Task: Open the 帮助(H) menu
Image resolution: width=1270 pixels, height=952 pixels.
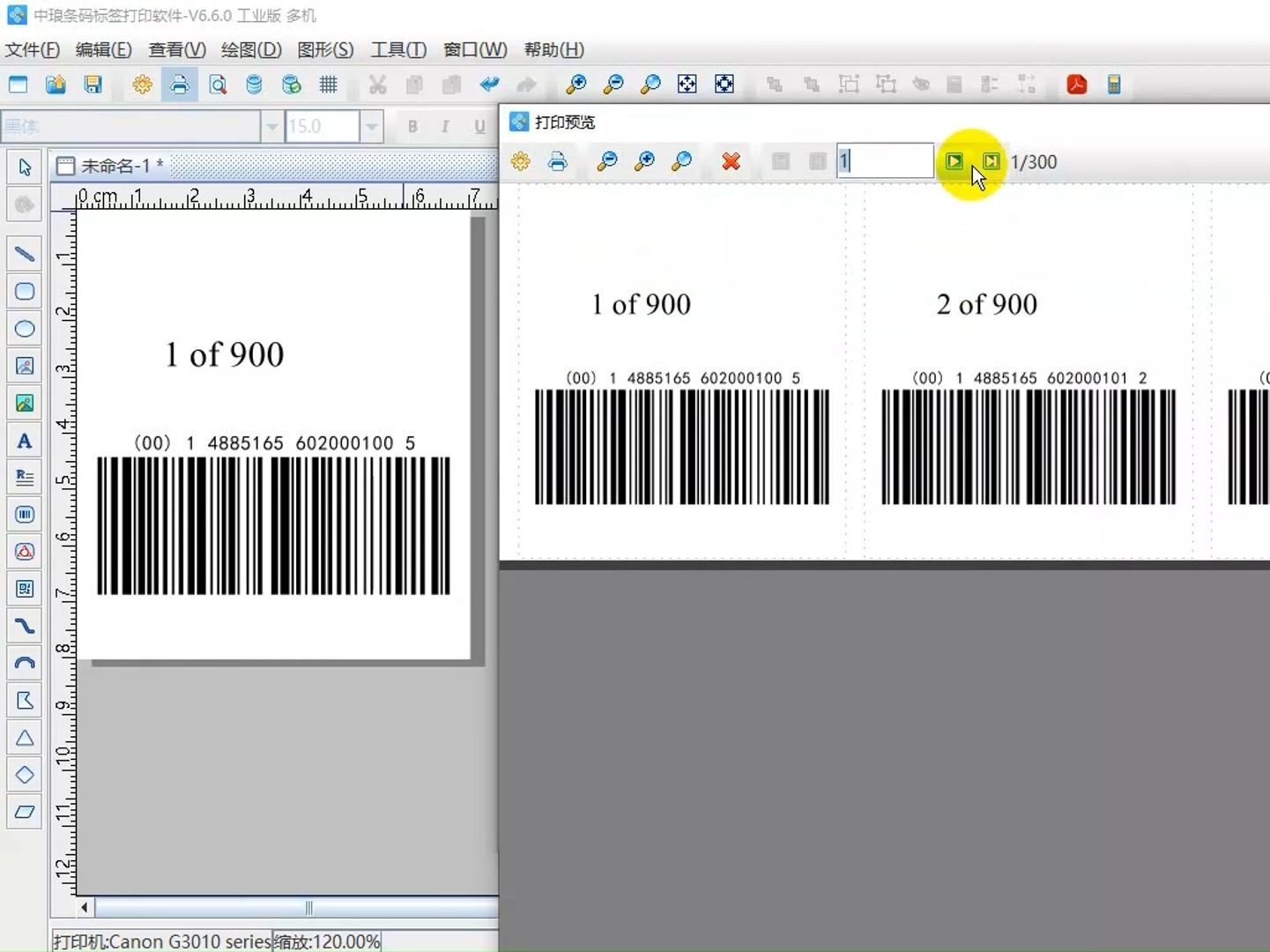Action: (x=553, y=50)
